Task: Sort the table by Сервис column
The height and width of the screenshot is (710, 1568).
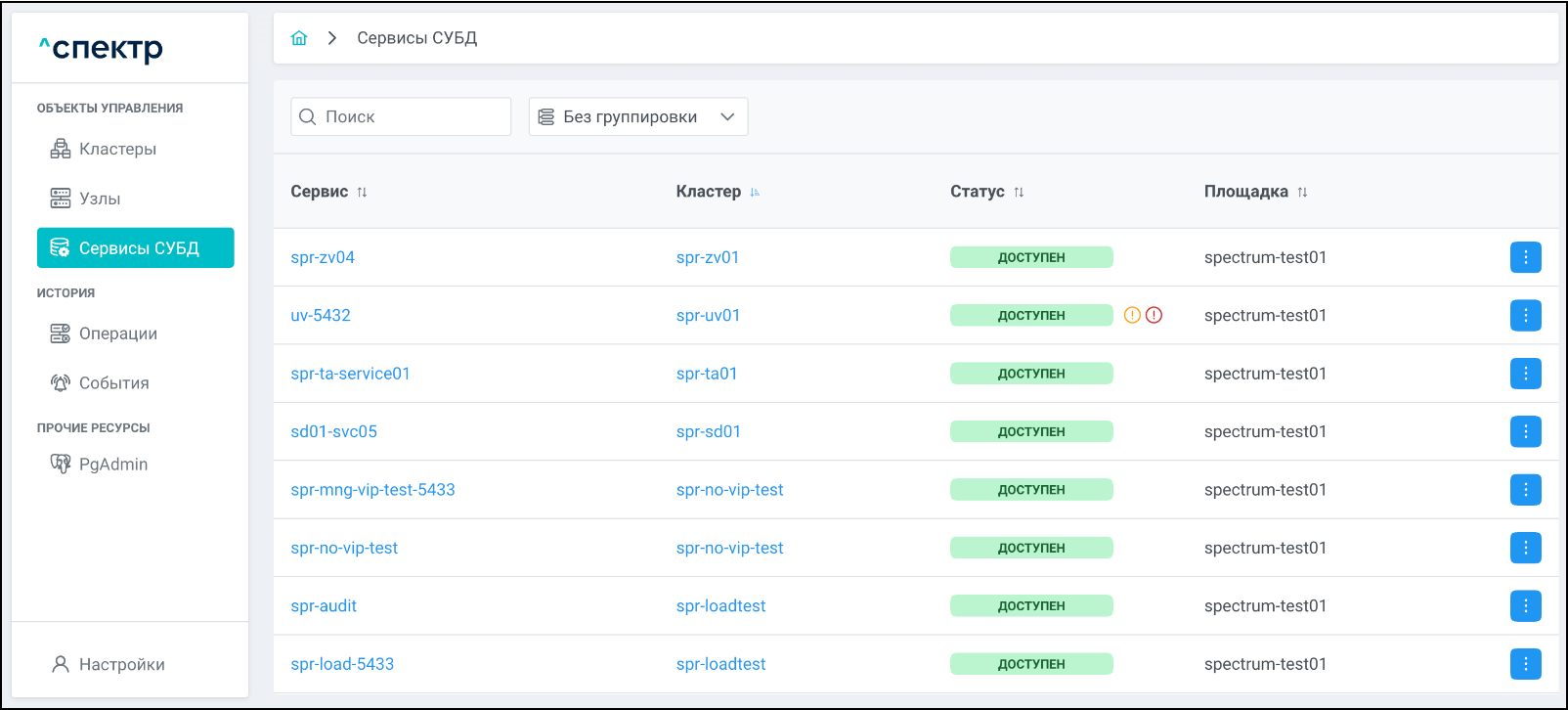Action: pos(362,192)
